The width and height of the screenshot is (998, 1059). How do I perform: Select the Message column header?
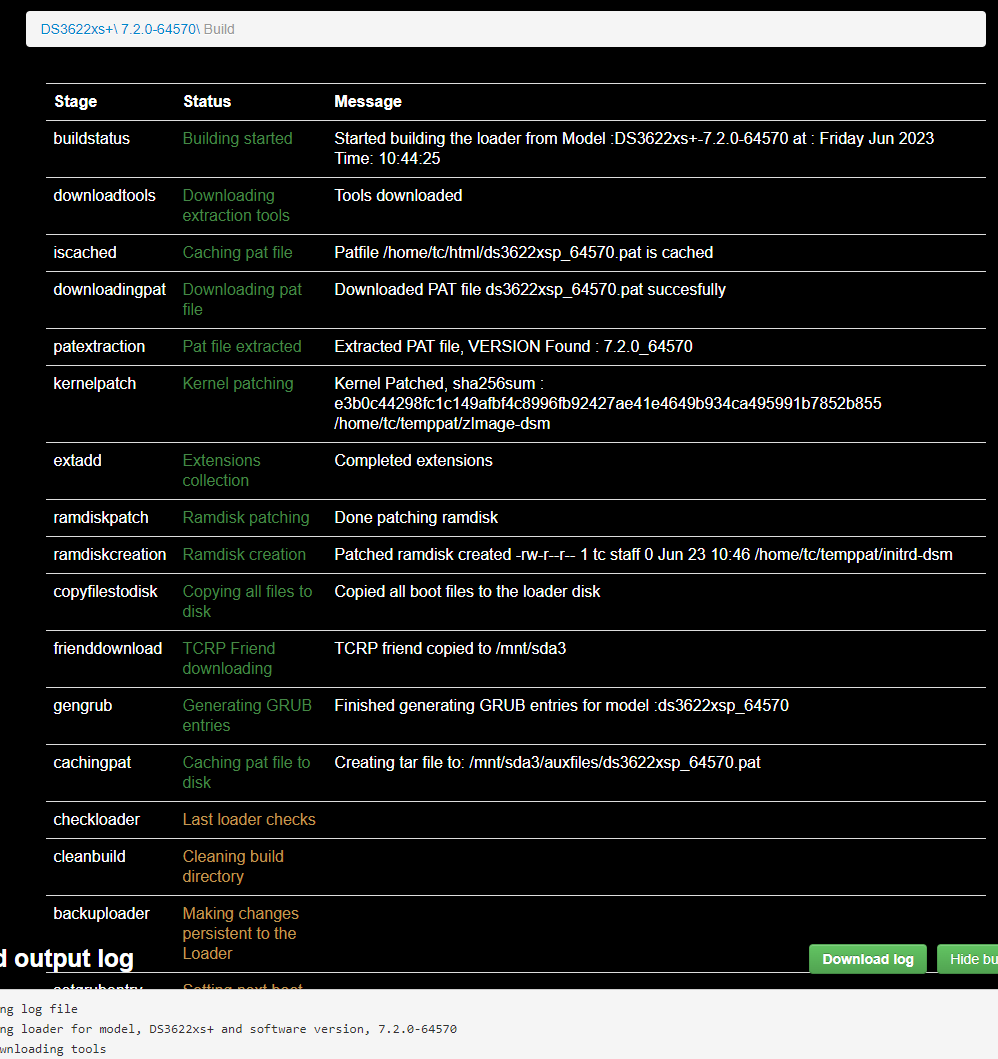pos(368,101)
